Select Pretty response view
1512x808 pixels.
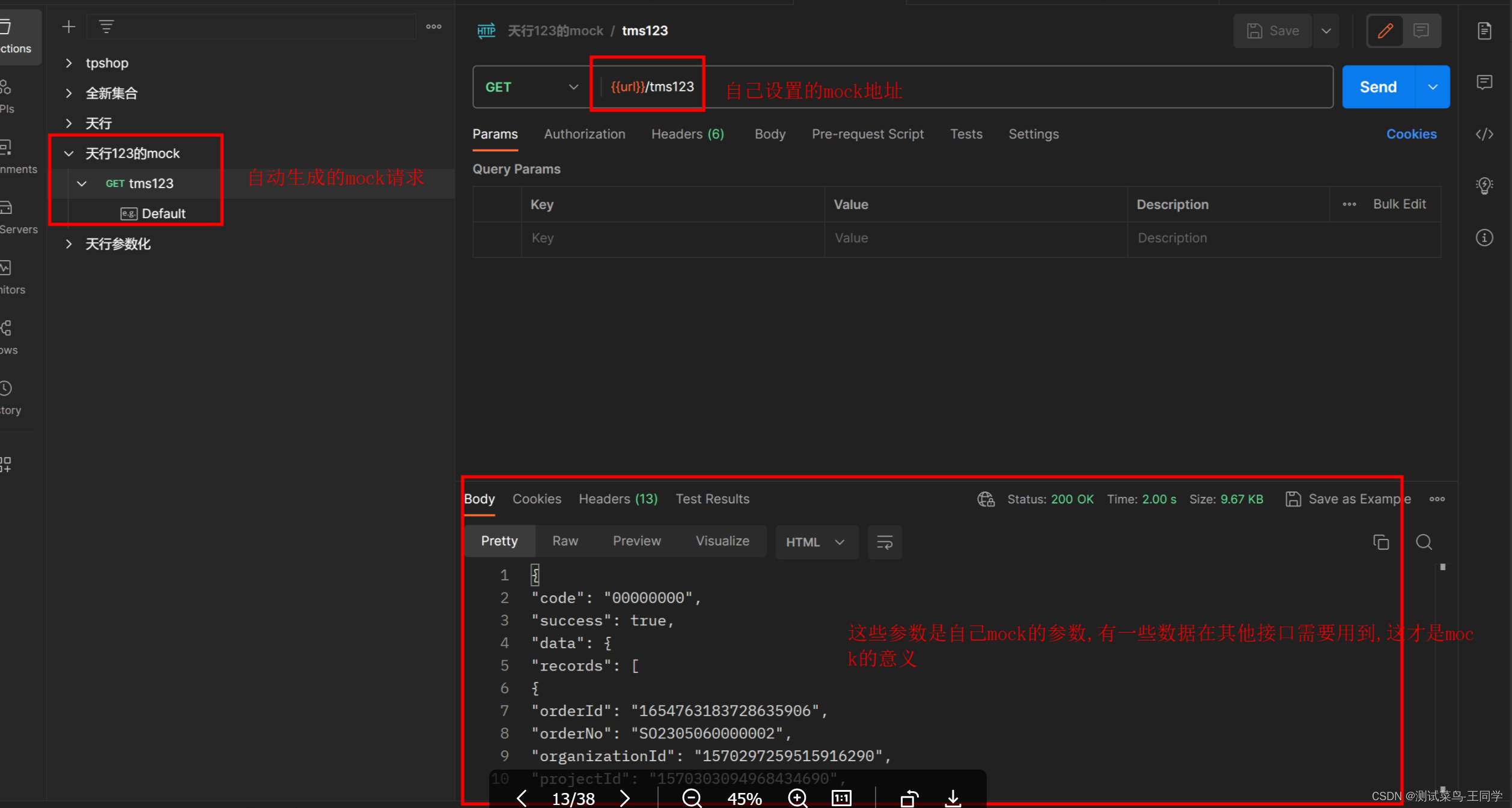click(499, 541)
